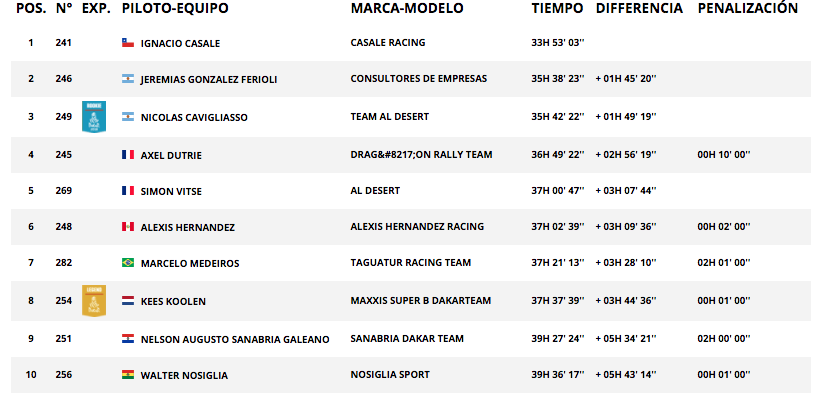This screenshot has height=397, width=821.
Task: Click the MARCA-MODELO column header
Action: point(407,8)
